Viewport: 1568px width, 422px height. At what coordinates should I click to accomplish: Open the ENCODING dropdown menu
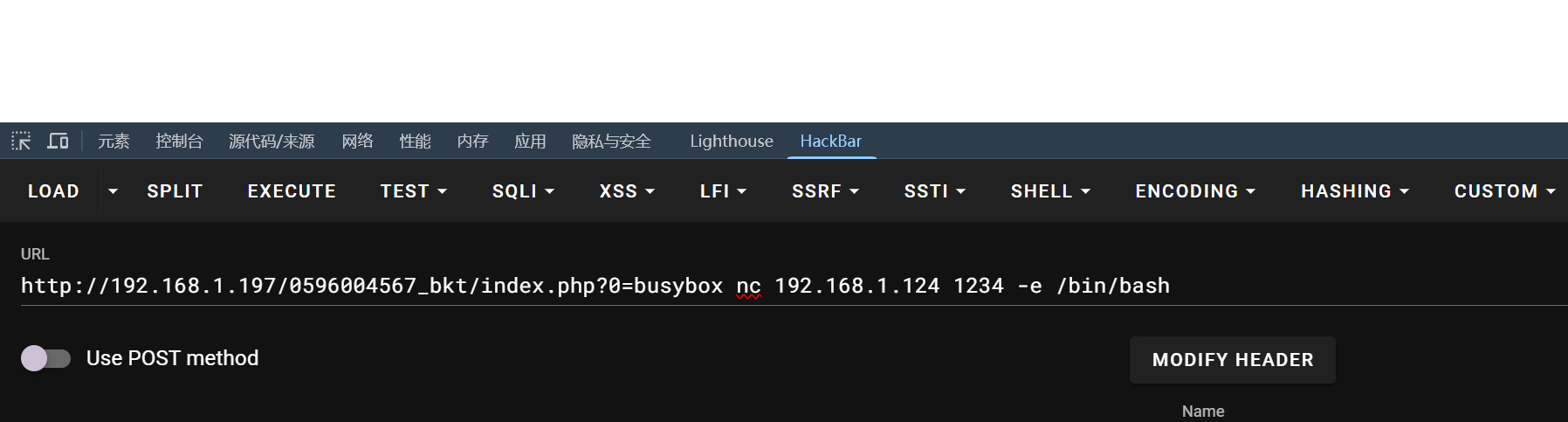tap(1195, 191)
